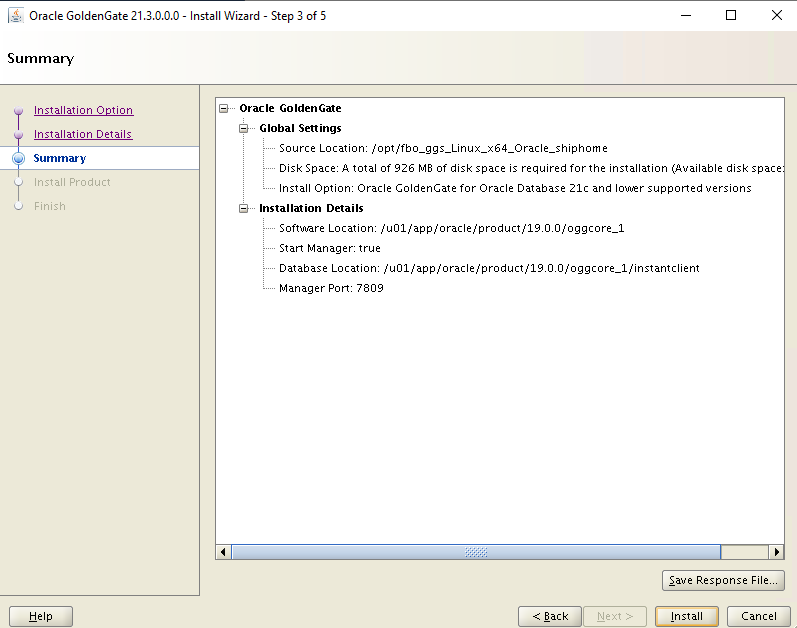Viewport: 797px width, 628px height.
Task: Click the Install button
Action: point(687,616)
